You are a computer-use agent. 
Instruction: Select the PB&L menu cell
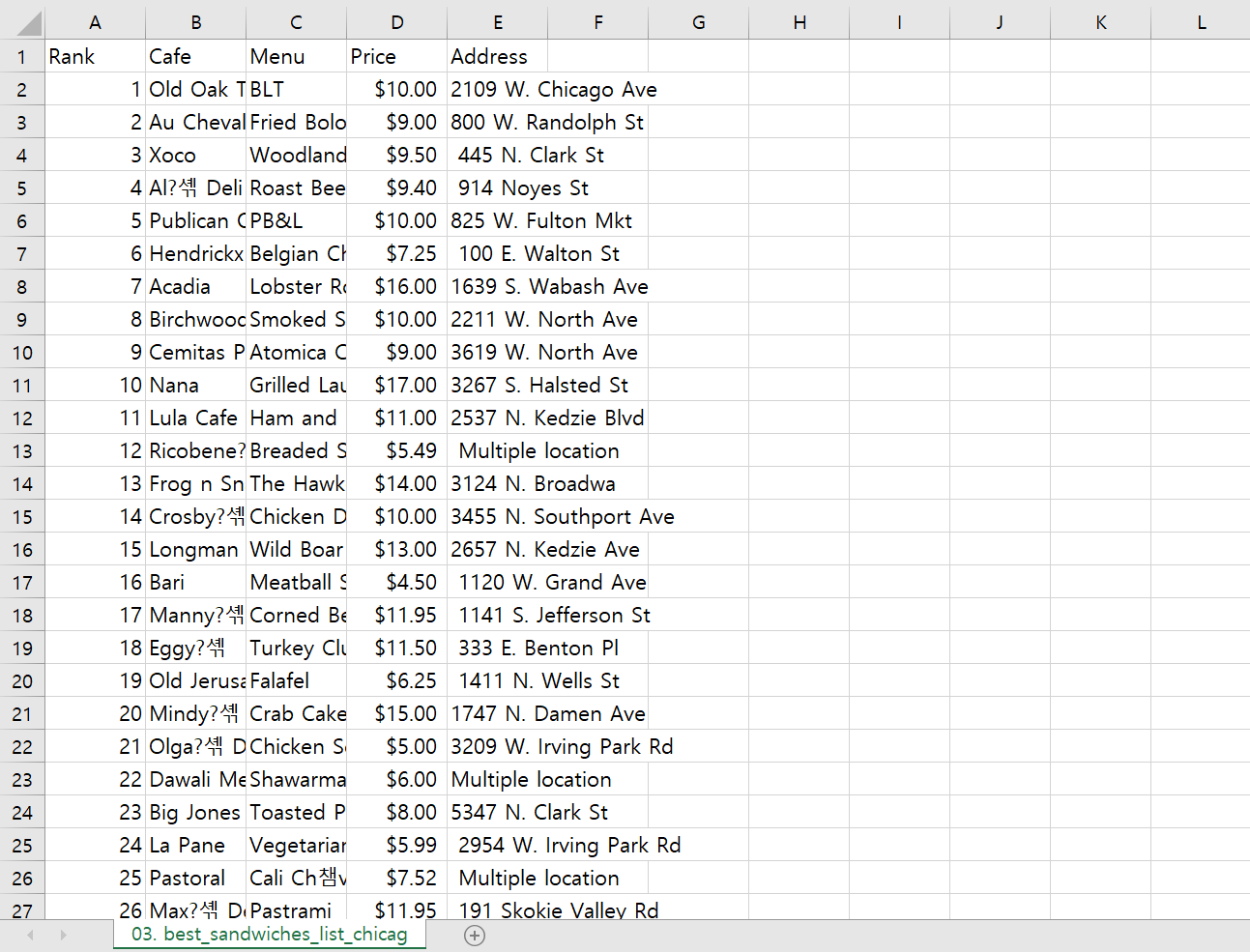click(296, 220)
